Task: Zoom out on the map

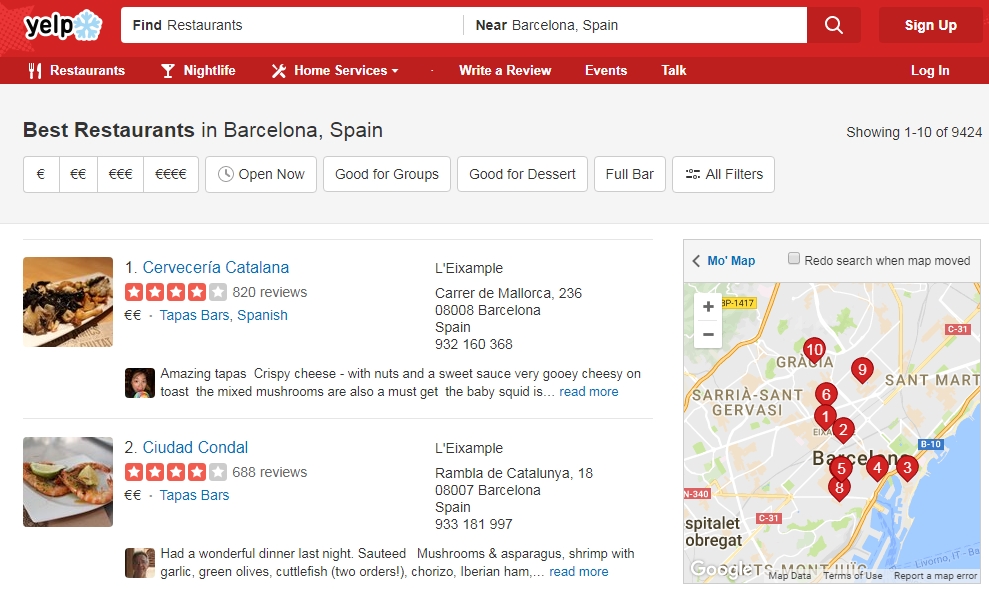Action: 708,334
